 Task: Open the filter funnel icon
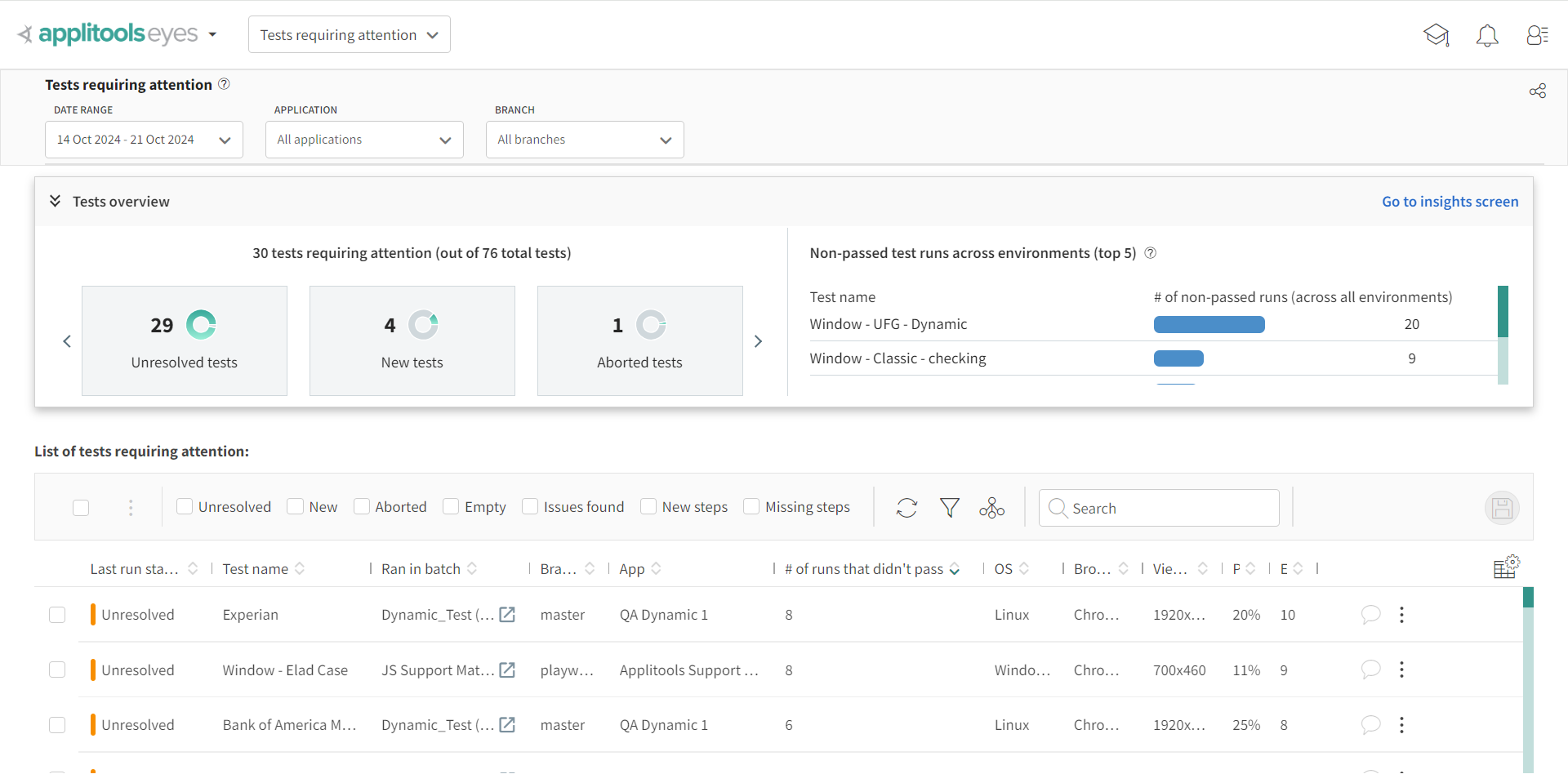point(949,508)
